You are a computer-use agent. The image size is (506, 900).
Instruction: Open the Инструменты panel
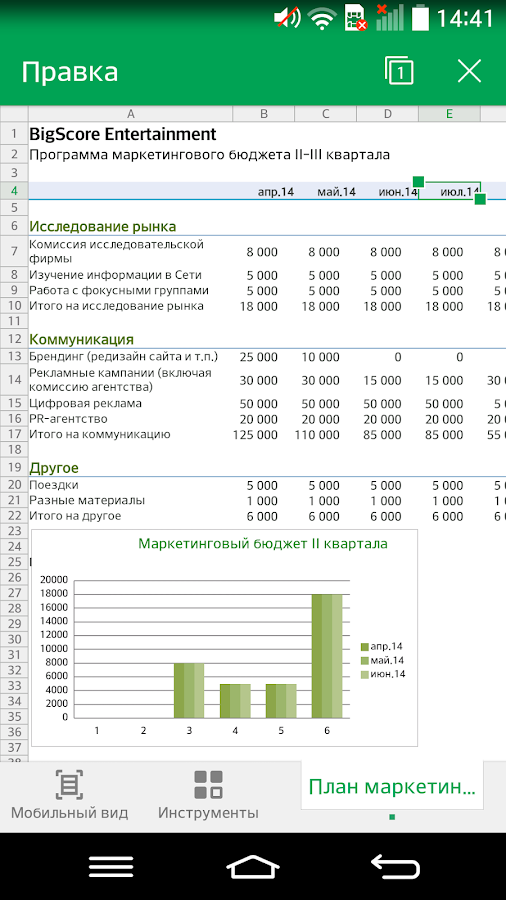(208, 796)
